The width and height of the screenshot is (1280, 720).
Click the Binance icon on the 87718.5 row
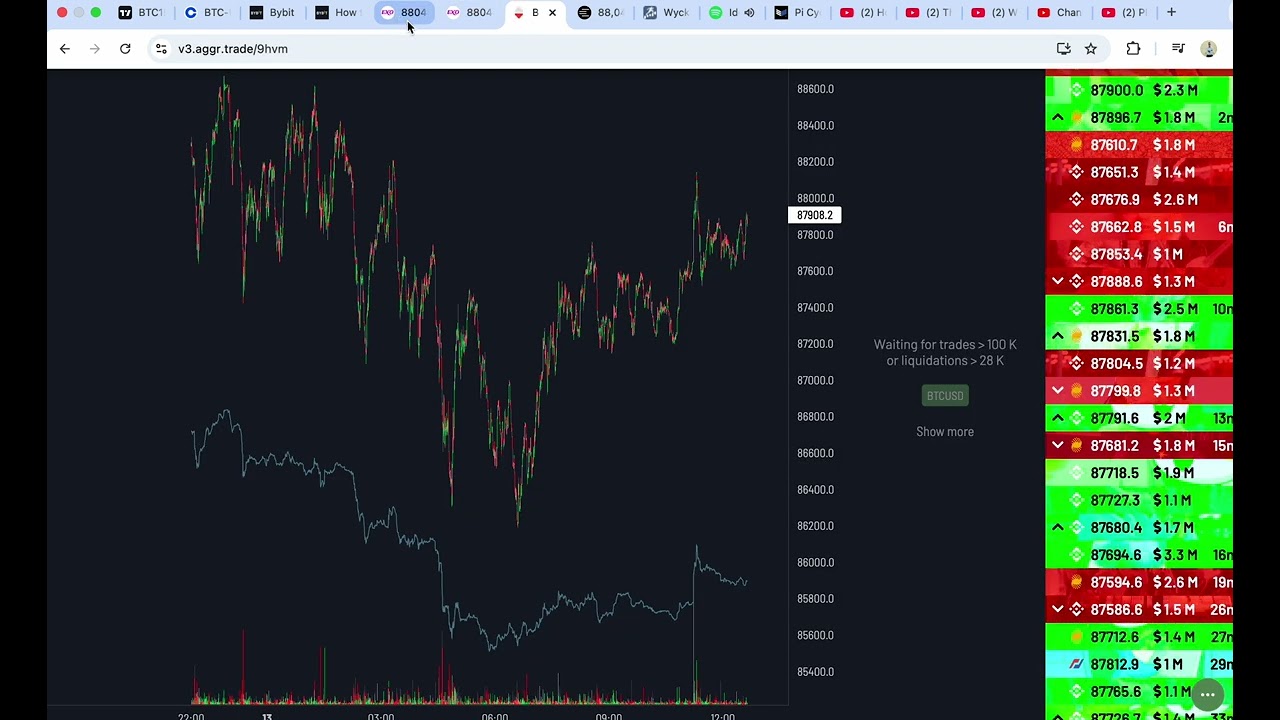tap(1077, 473)
